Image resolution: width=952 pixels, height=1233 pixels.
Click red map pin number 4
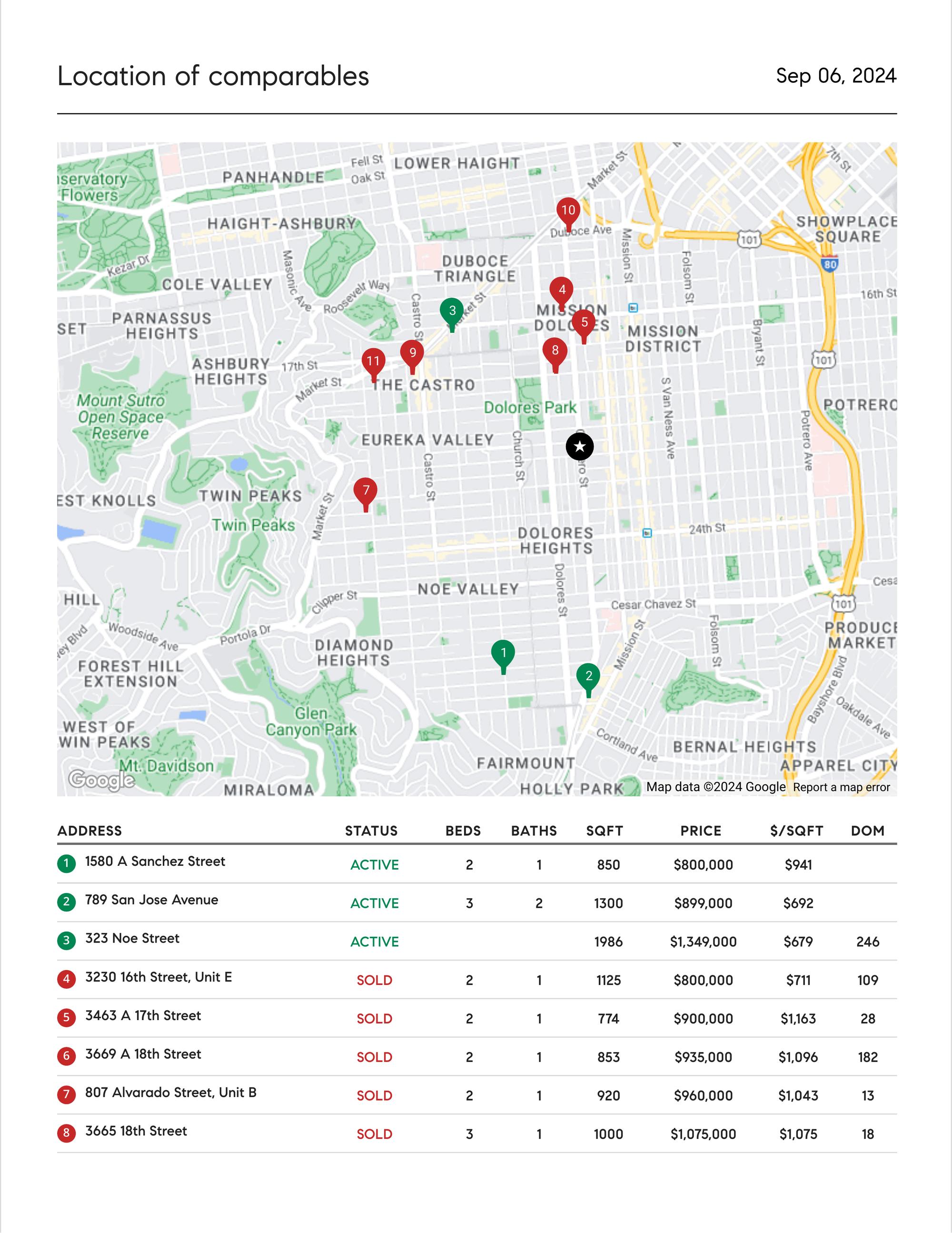pos(562,290)
